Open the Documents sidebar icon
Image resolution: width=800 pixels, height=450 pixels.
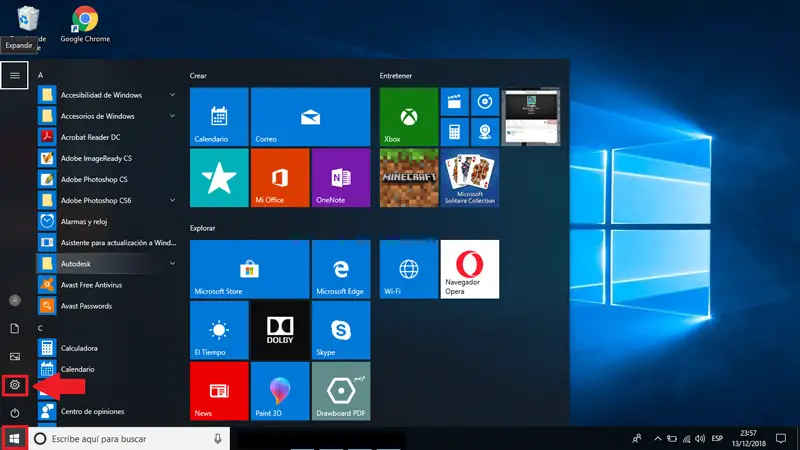[x=15, y=328]
